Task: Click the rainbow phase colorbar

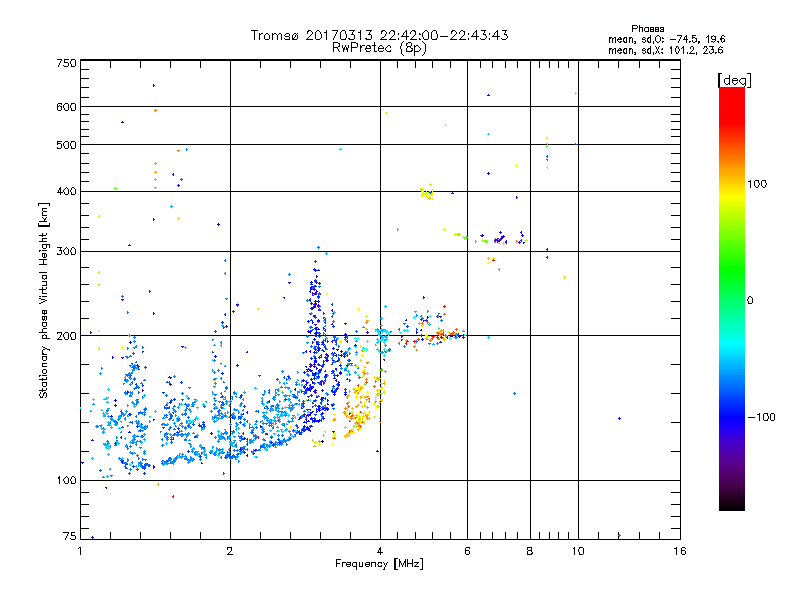Action: tap(732, 298)
